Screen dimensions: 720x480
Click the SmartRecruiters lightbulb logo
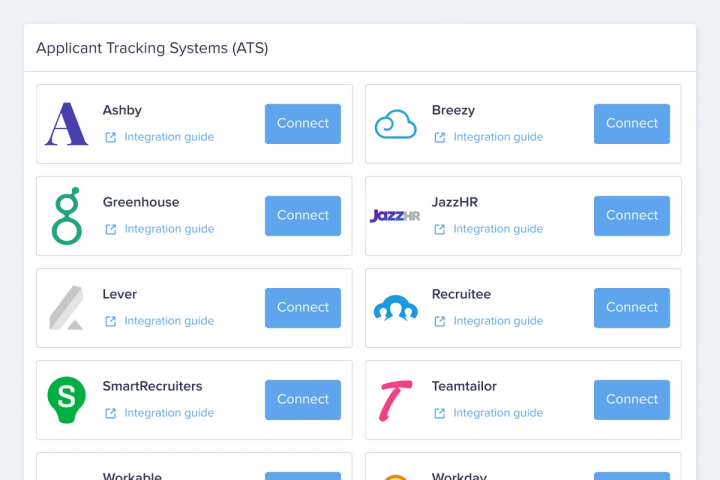pos(67,400)
